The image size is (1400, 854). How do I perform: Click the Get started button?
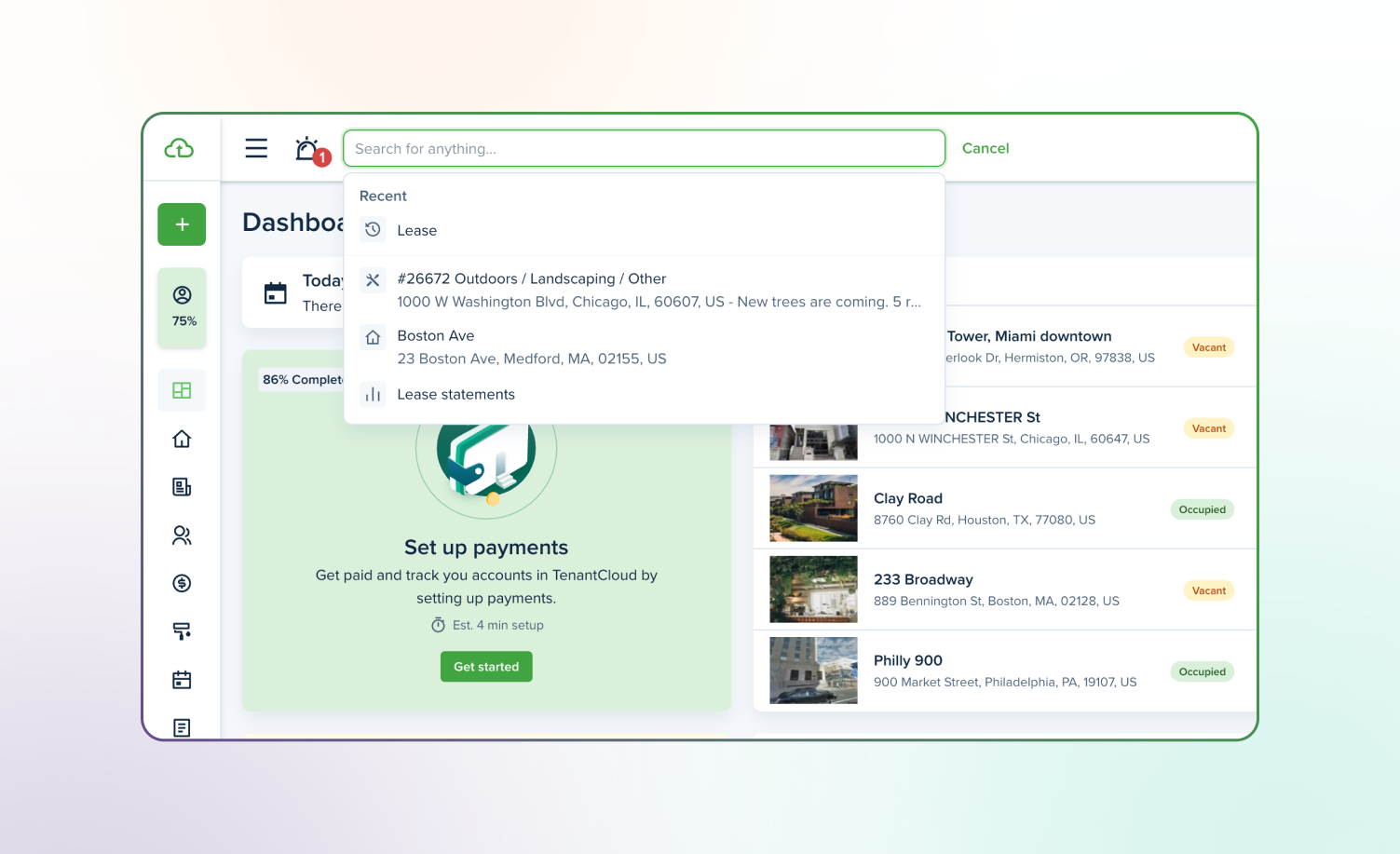coord(486,667)
